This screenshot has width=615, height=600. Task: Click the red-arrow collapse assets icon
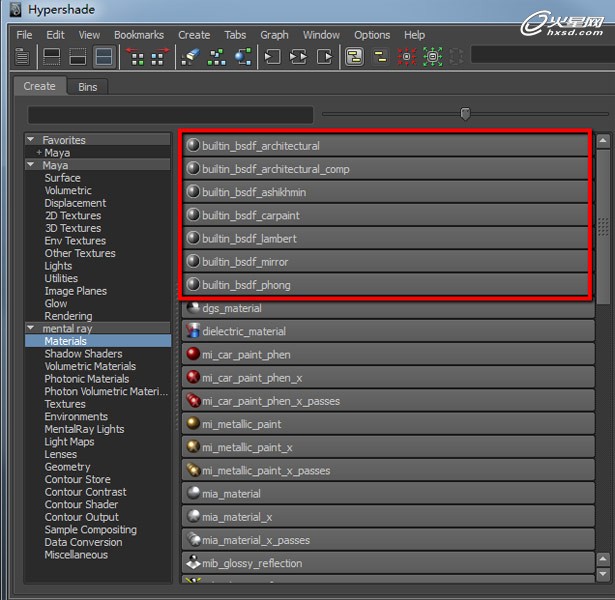[406, 57]
